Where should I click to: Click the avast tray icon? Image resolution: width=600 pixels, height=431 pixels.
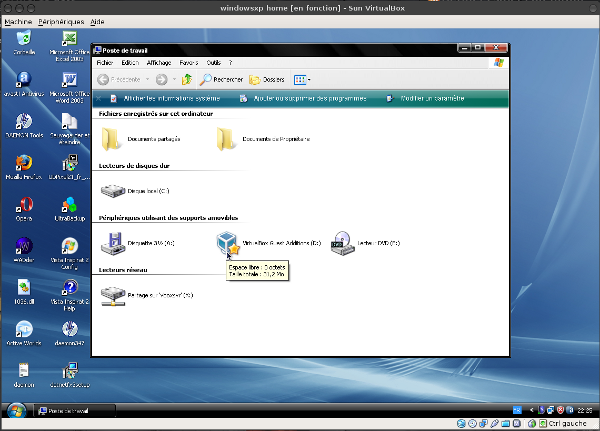(x=569, y=410)
